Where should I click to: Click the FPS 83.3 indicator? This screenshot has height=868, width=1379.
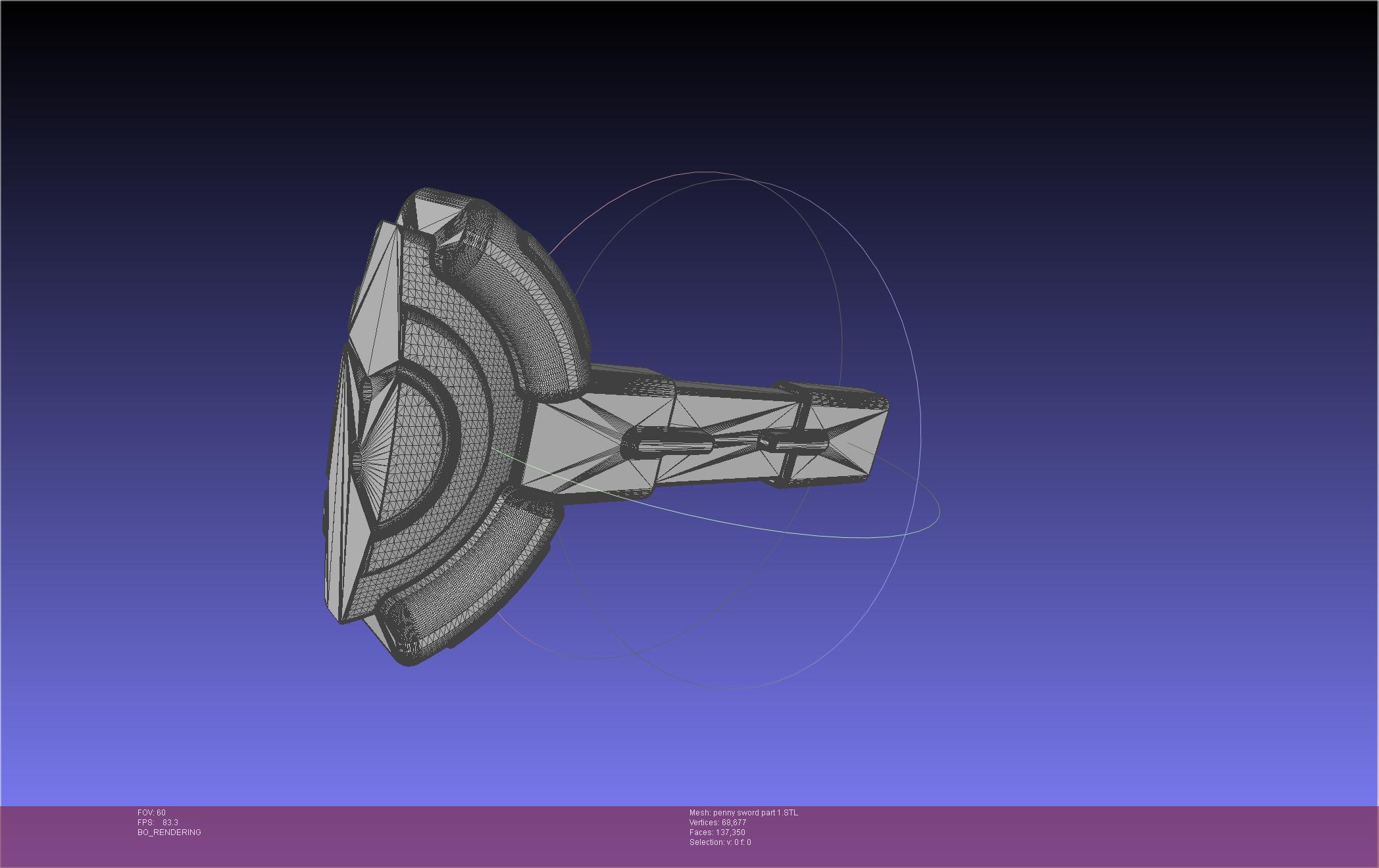click(x=158, y=823)
